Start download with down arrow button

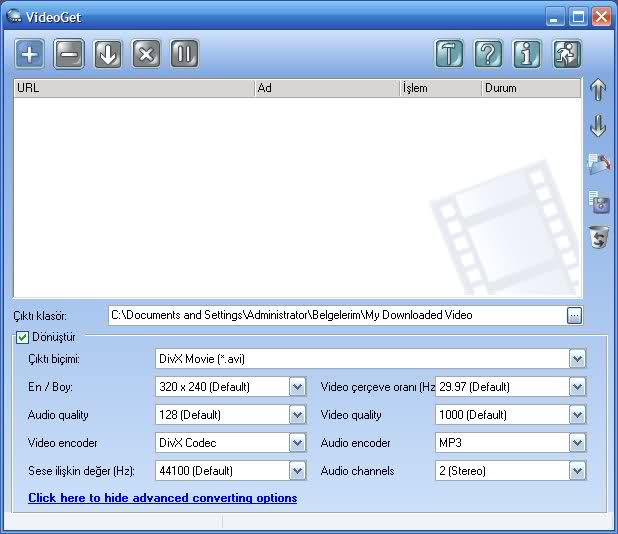tap(108, 54)
